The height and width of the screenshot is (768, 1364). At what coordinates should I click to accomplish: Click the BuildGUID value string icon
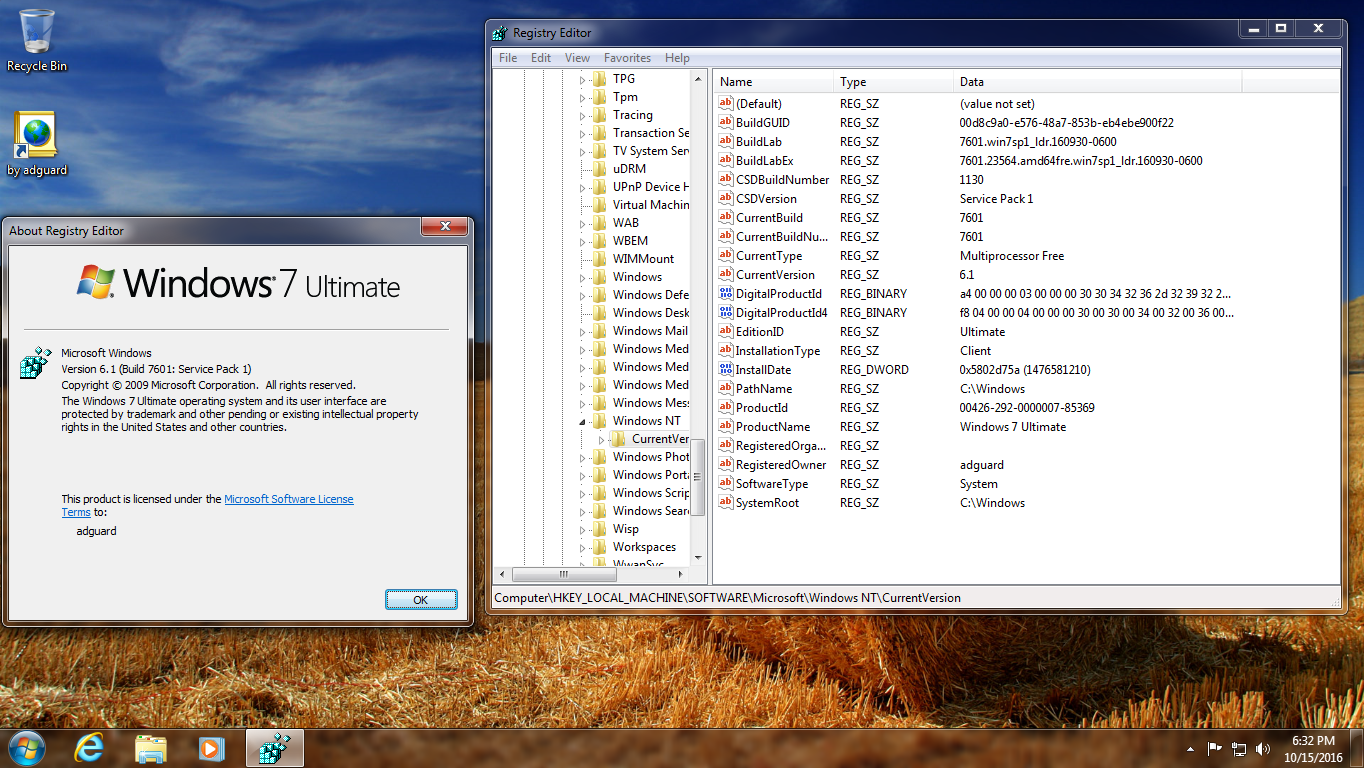[x=726, y=123]
